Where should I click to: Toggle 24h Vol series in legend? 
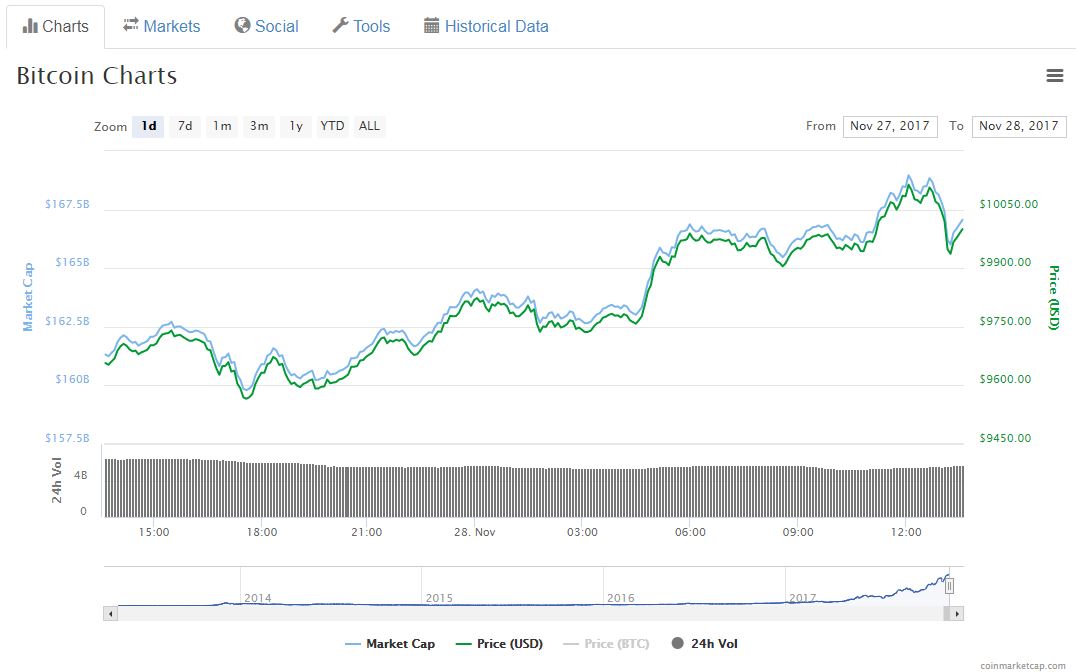point(704,644)
